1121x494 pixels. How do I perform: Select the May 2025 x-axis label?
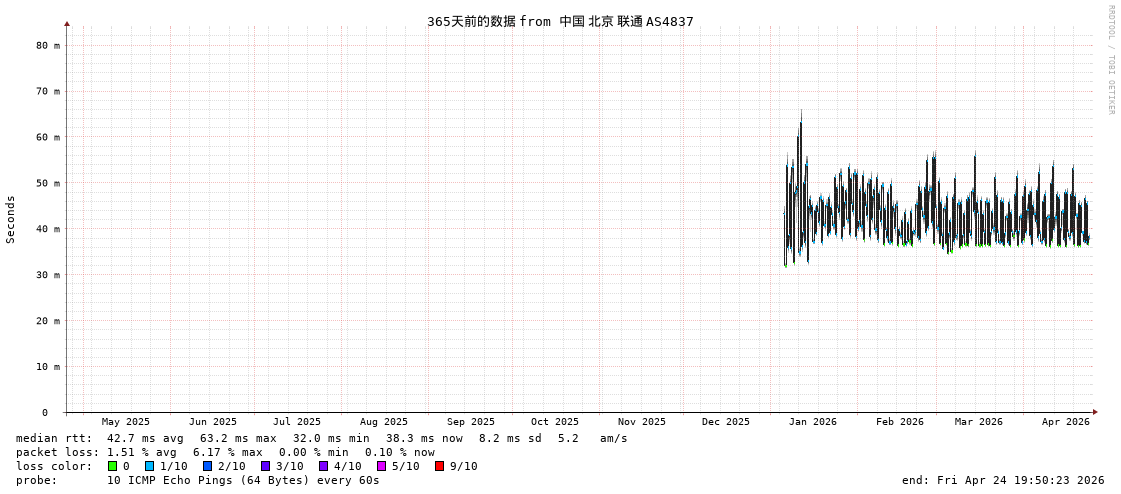pyautogui.click(x=126, y=422)
